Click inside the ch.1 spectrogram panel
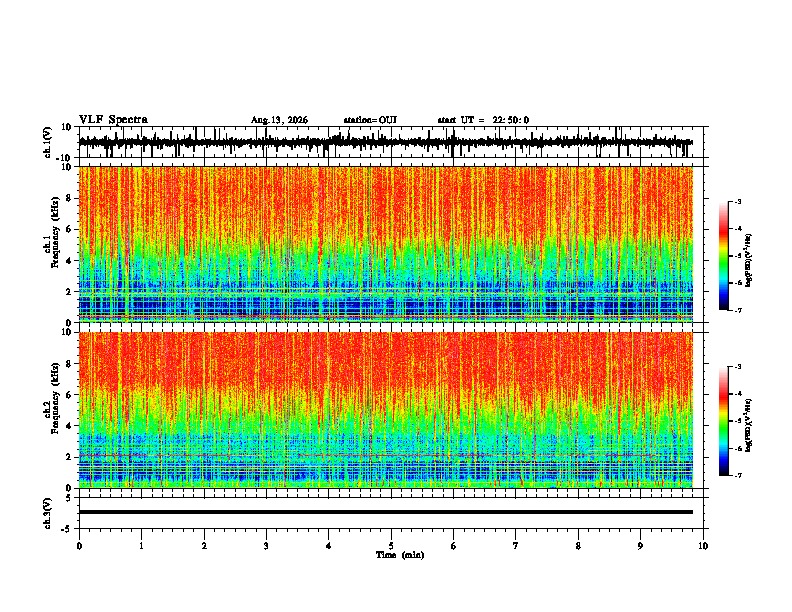The height and width of the screenshot is (612, 792). pos(385,244)
